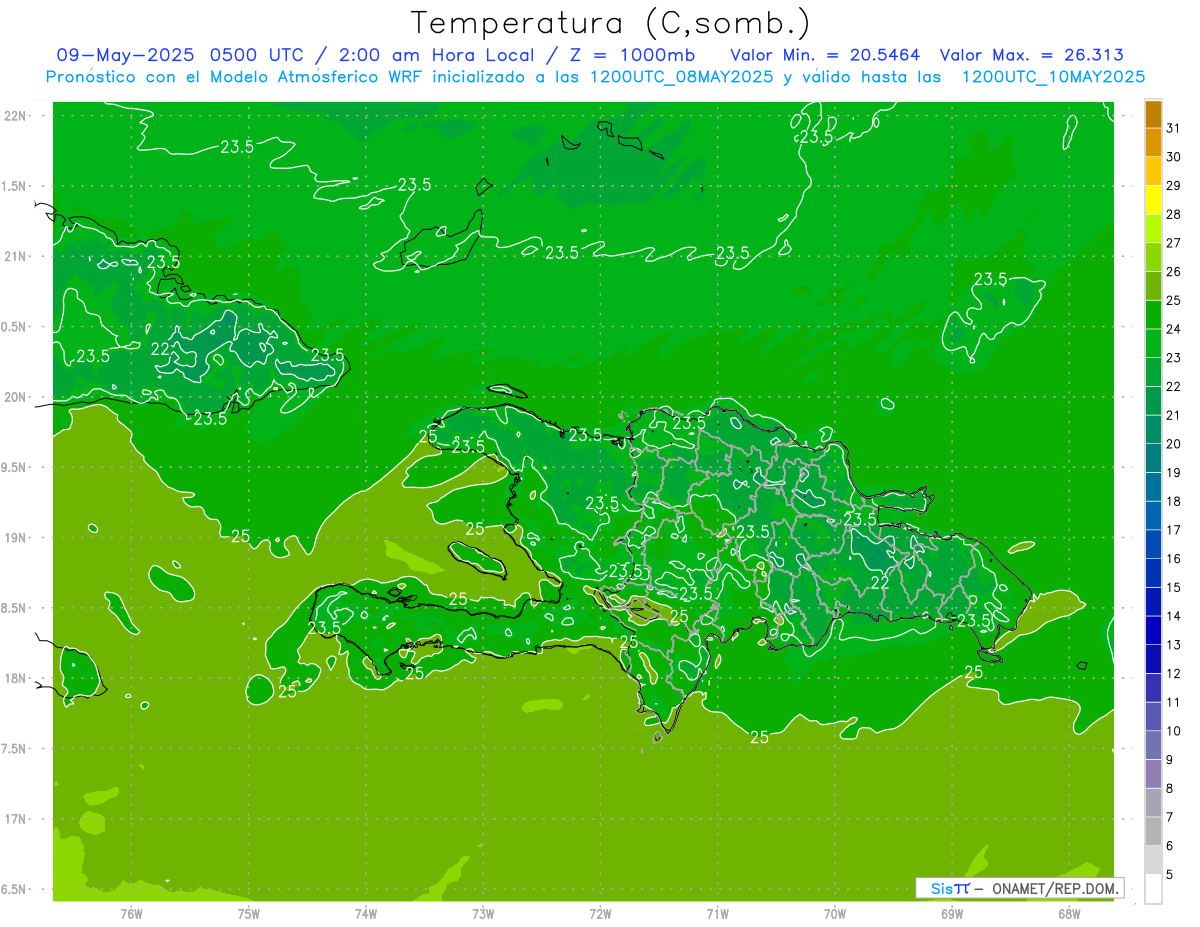The width and height of the screenshot is (1200, 927).
Task: Click the "Temperatura (C,somb.)" chart title
Action: [x=611, y=23]
